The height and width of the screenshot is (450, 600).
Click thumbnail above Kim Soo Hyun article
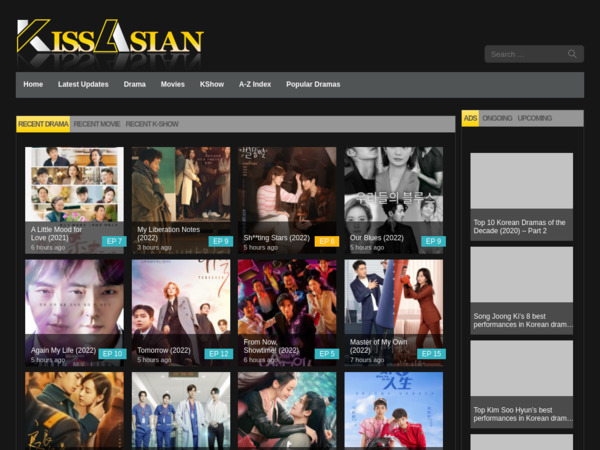pyautogui.click(x=522, y=368)
